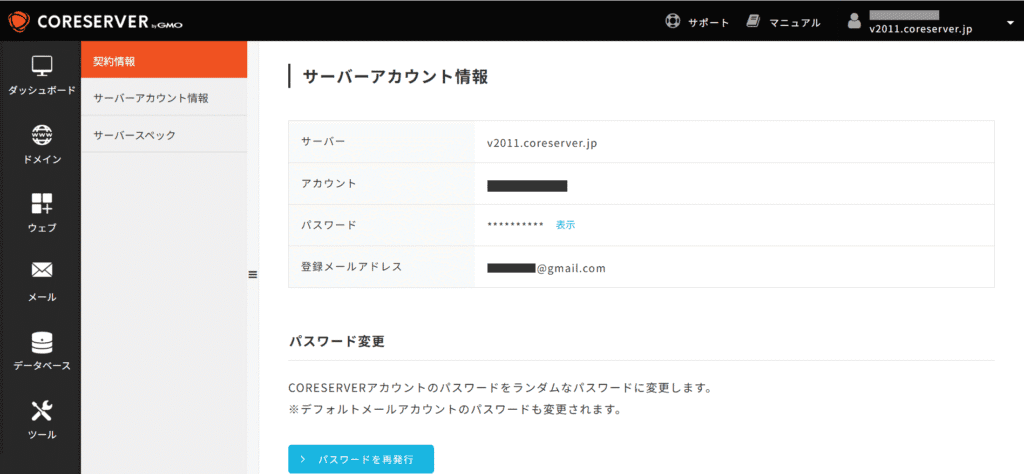The image size is (1024, 474).
Task: Click the masked password asterisks
Action: 515,225
